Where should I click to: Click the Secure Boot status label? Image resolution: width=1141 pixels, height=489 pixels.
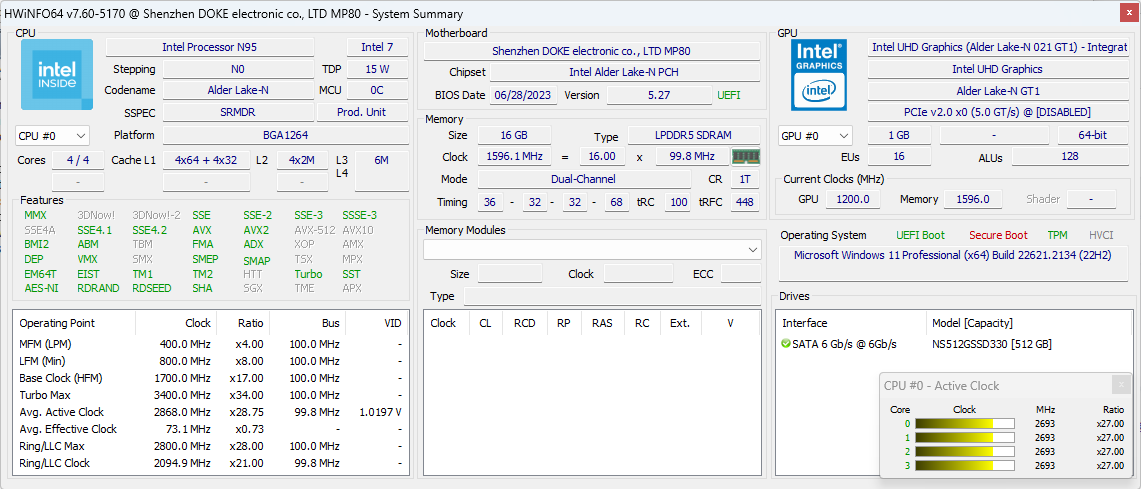coord(998,235)
